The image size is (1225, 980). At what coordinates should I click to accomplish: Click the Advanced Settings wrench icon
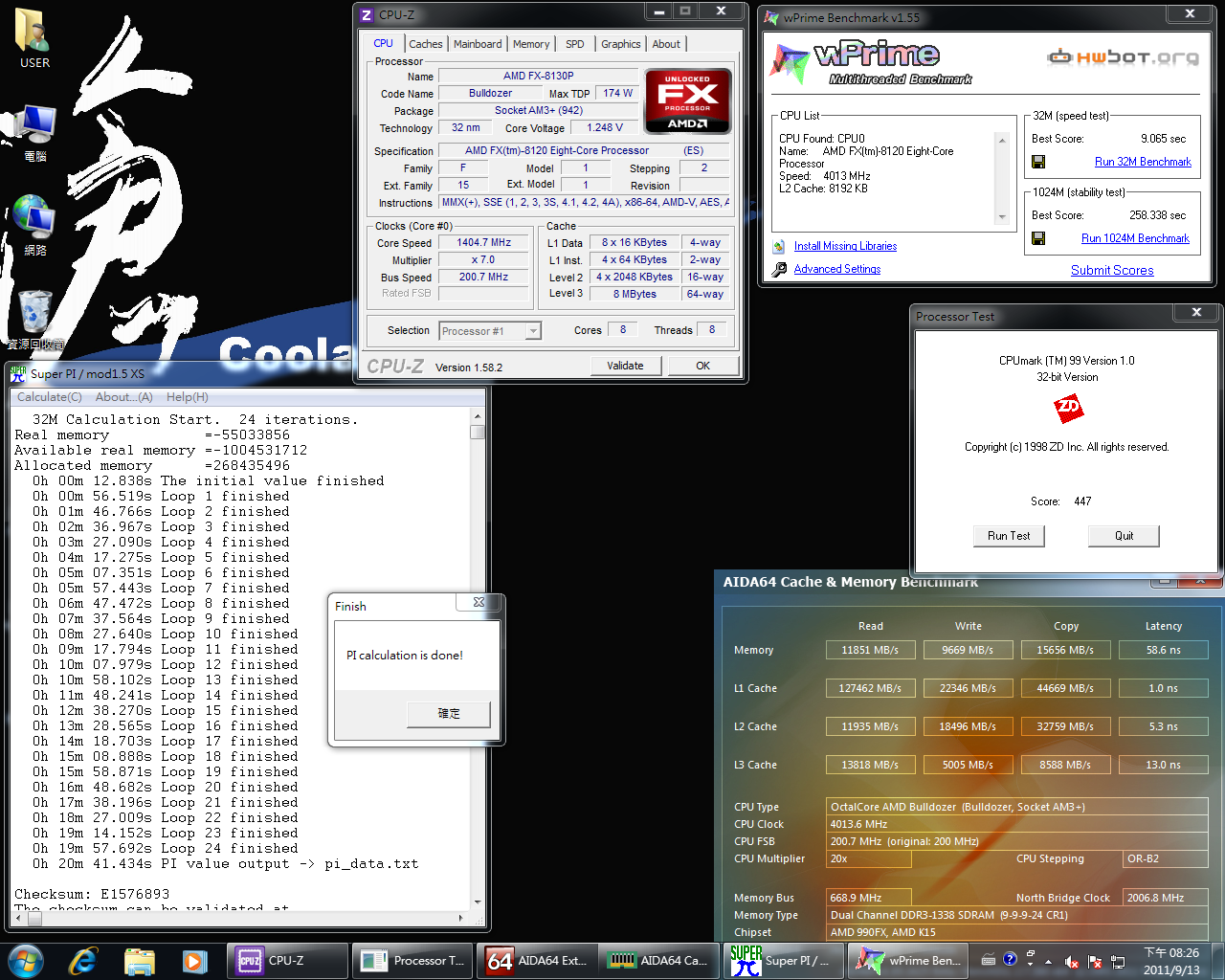tap(779, 270)
